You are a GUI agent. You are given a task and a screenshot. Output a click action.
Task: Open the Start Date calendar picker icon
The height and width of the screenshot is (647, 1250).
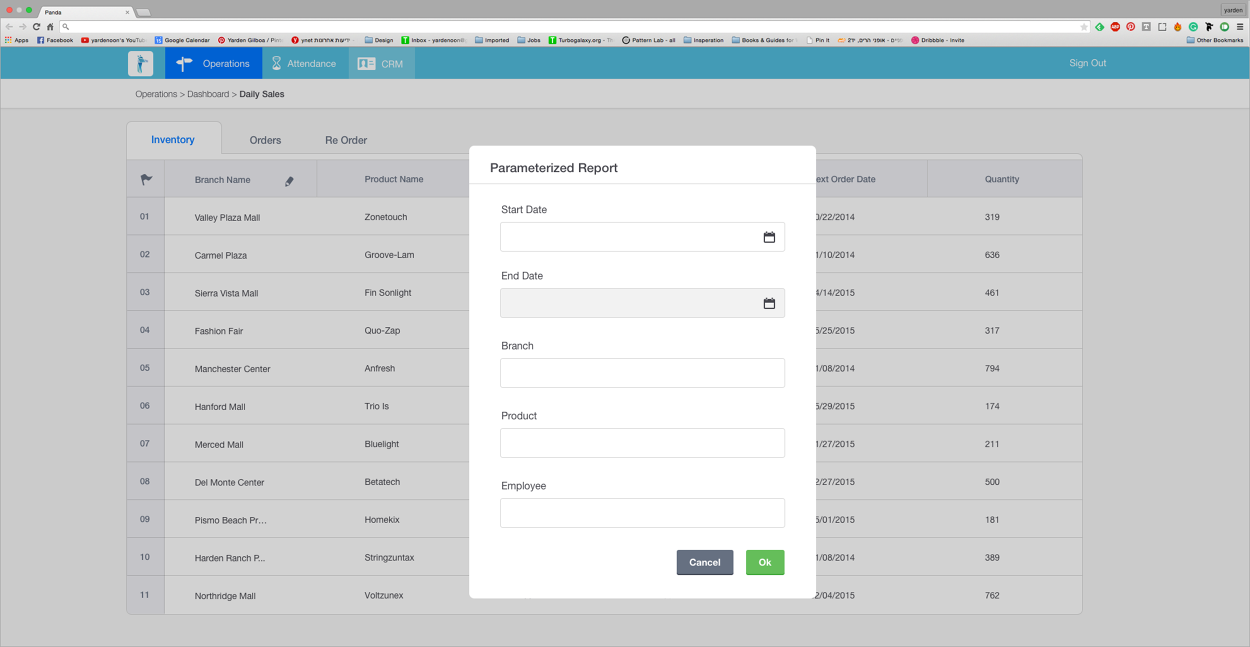click(769, 236)
